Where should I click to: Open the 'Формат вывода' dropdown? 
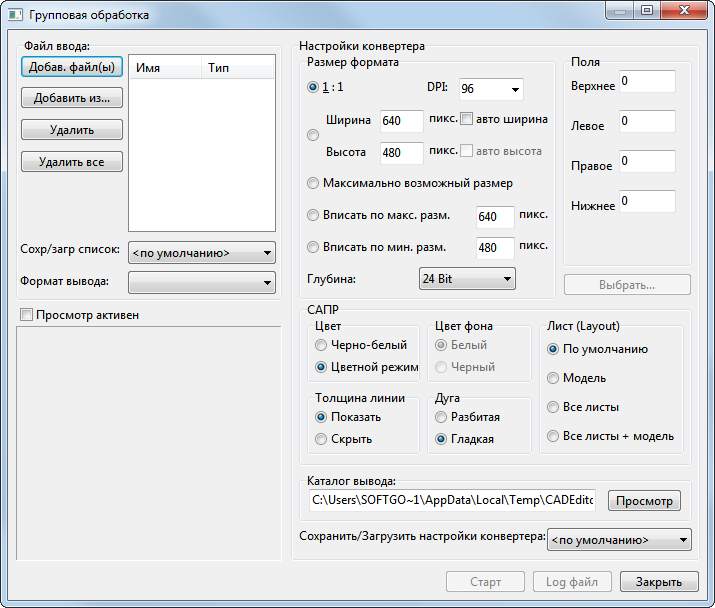click(202, 283)
